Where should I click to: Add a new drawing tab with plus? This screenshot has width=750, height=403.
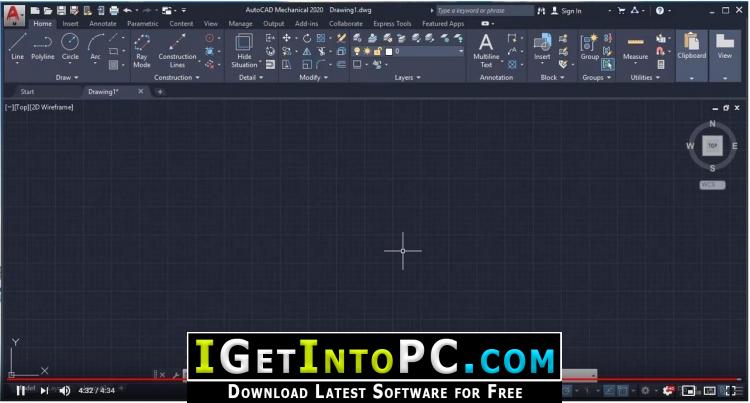(160, 91)
